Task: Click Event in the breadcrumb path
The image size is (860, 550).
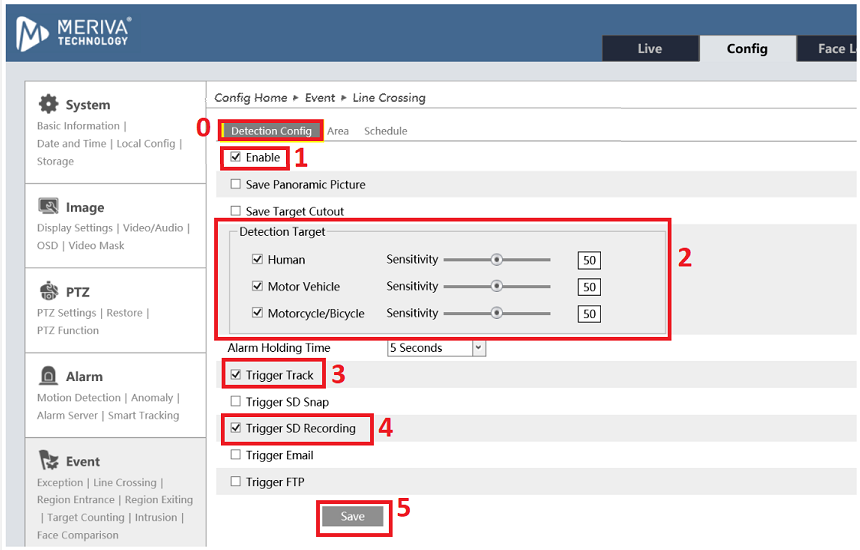Action: [x=320, y=98]
